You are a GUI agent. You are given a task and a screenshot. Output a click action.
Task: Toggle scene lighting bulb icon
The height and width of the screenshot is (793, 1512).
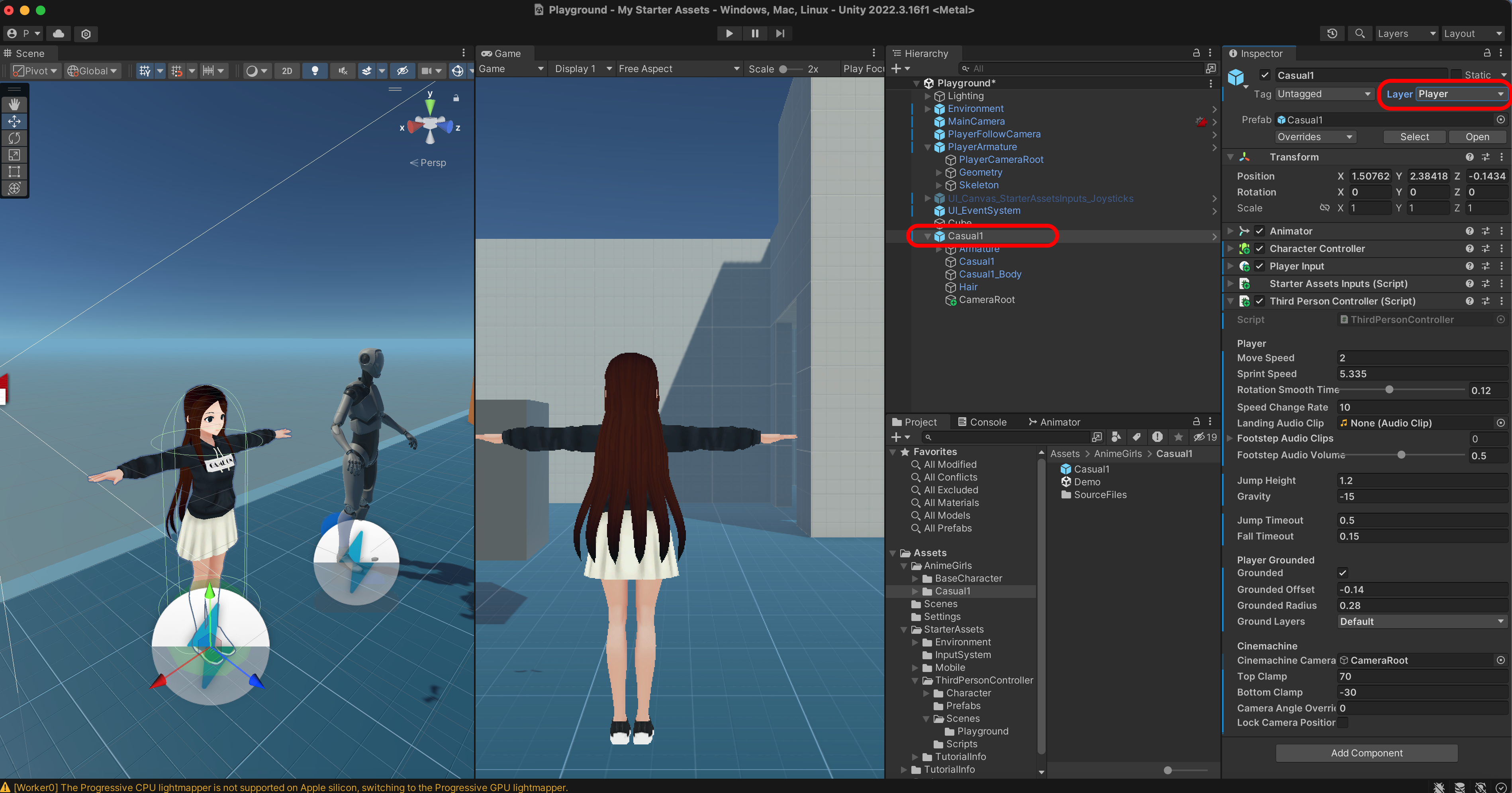pos(315,71)
